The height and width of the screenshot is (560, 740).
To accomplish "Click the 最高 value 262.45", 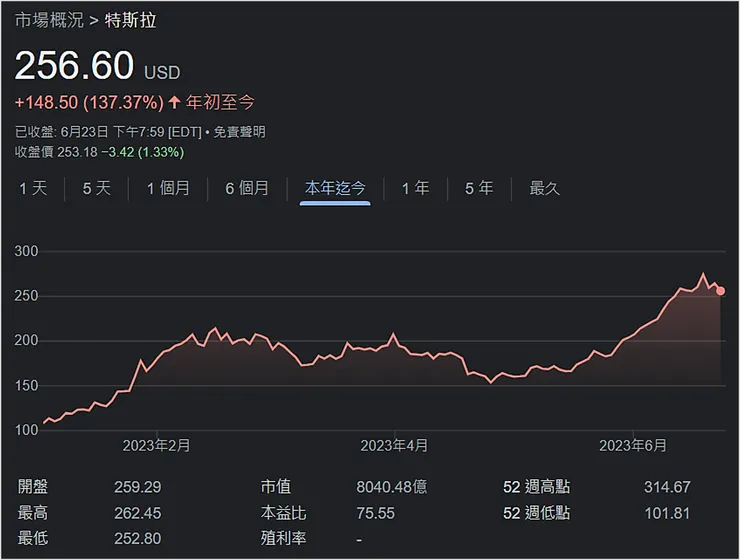I will coord(137,513).
